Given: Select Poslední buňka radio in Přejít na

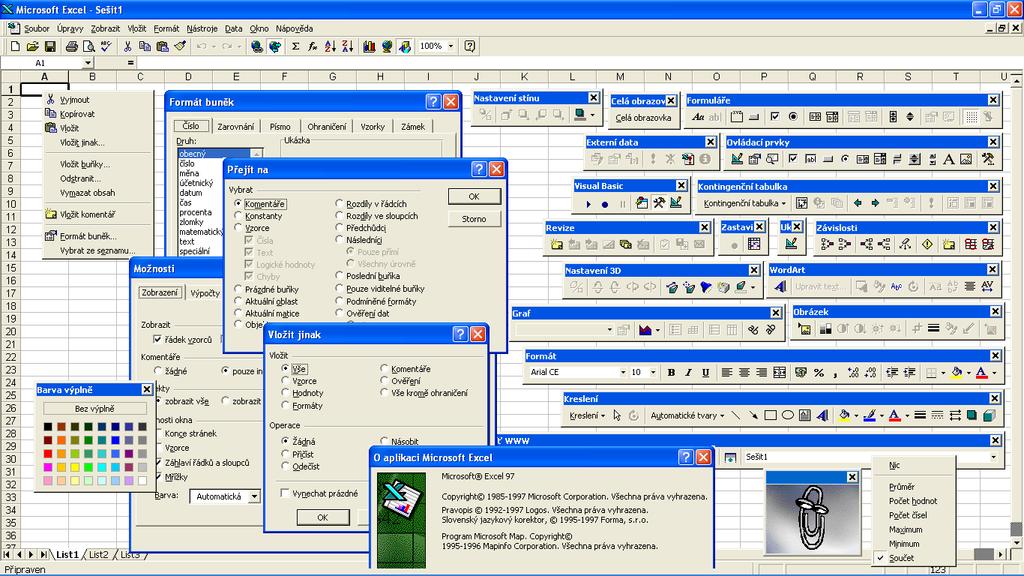Looking at the screenshot, I should [x=339, y=276].
